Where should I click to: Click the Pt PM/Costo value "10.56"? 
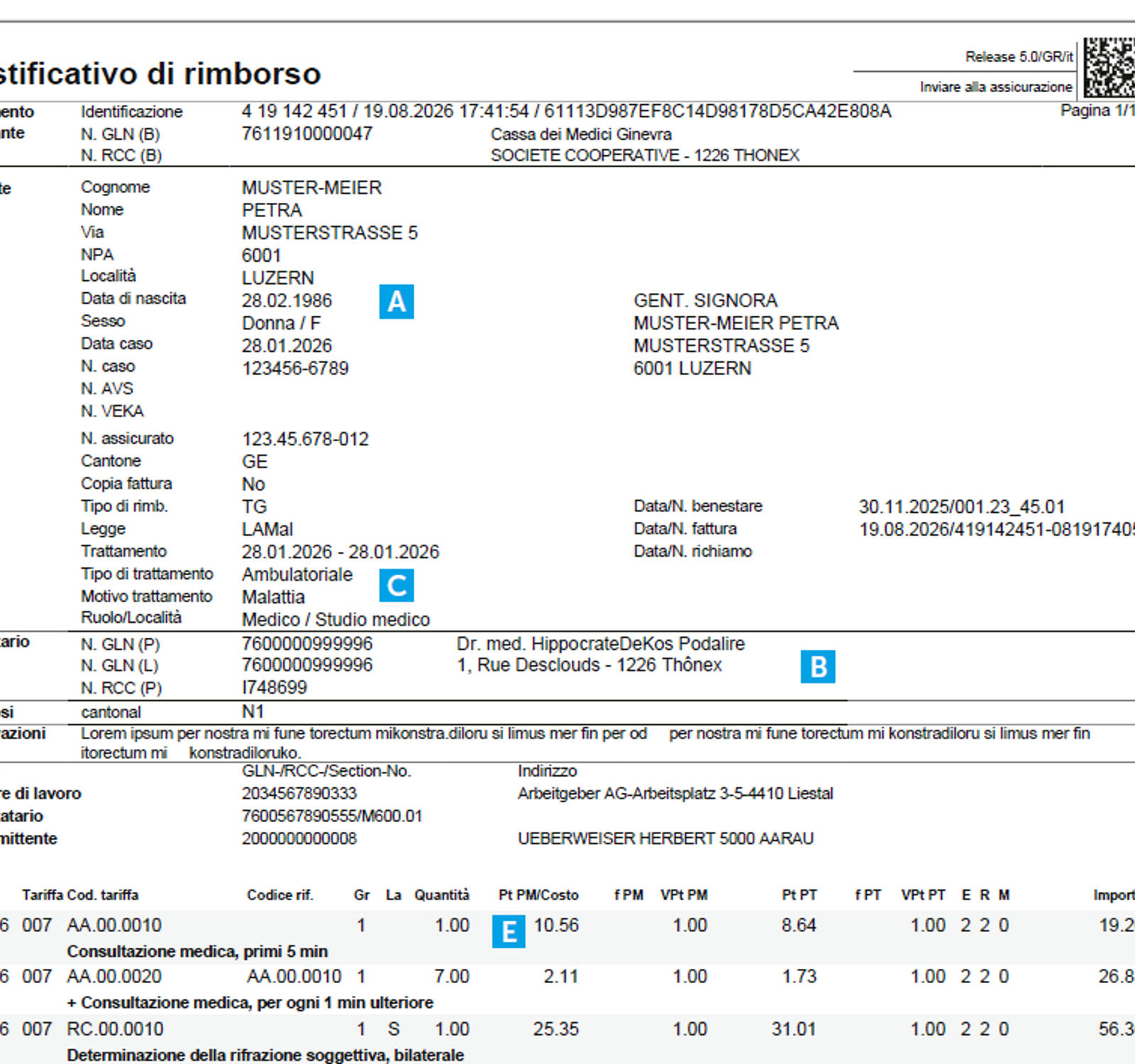pyautogui.click(x=556, y=926)
